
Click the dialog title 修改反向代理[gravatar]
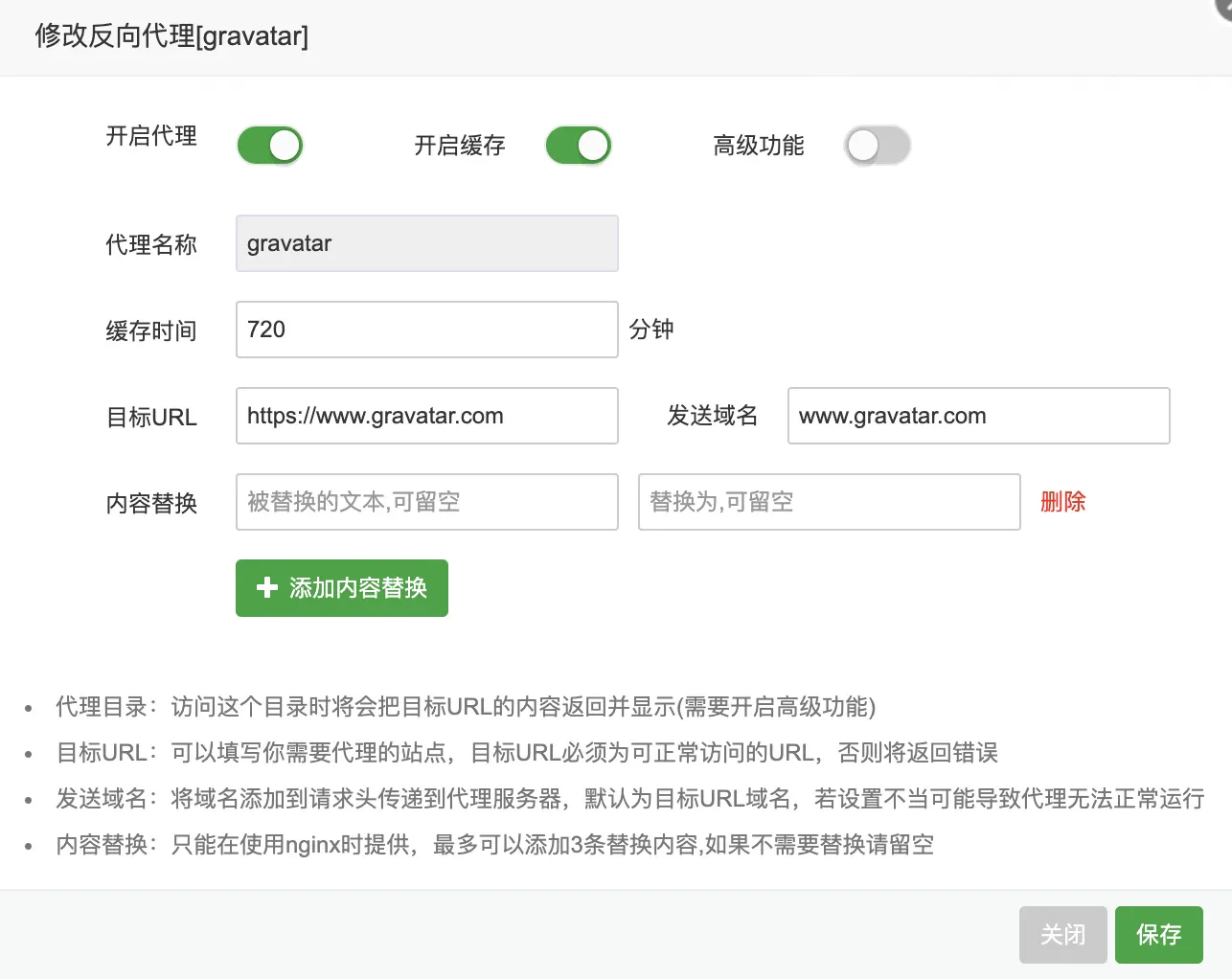(172, 36)
